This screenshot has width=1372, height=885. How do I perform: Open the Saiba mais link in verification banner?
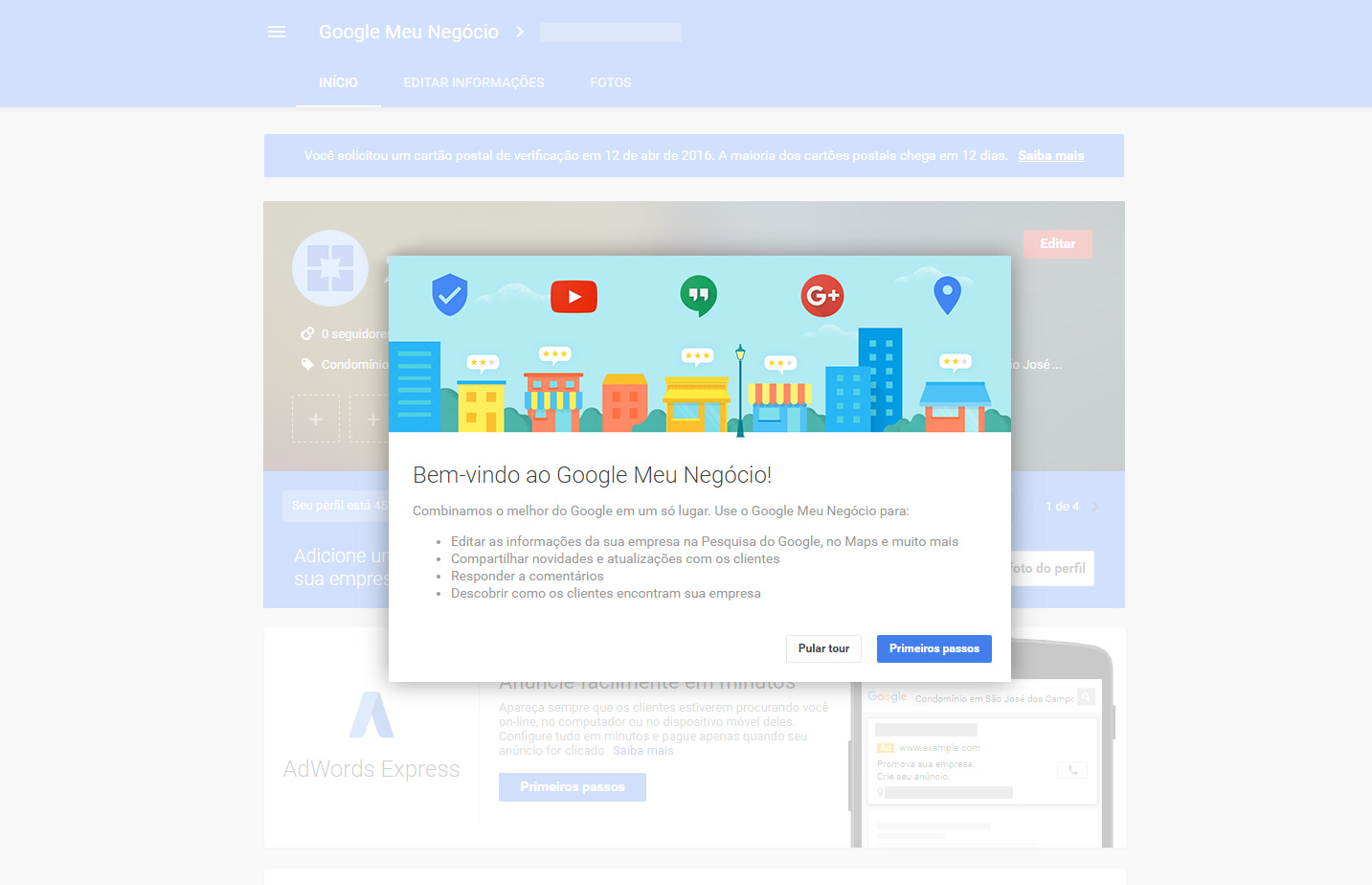click(x=1051, y=155)
